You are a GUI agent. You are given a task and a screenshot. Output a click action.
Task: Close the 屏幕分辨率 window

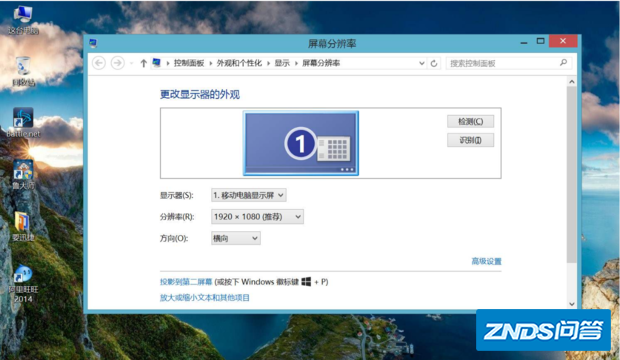[563, 41]
